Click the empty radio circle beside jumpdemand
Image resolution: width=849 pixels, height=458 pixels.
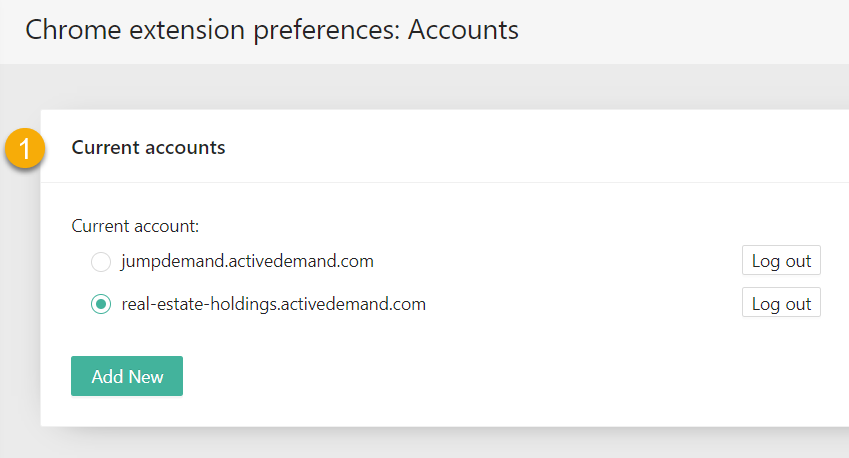coord(101,261)
